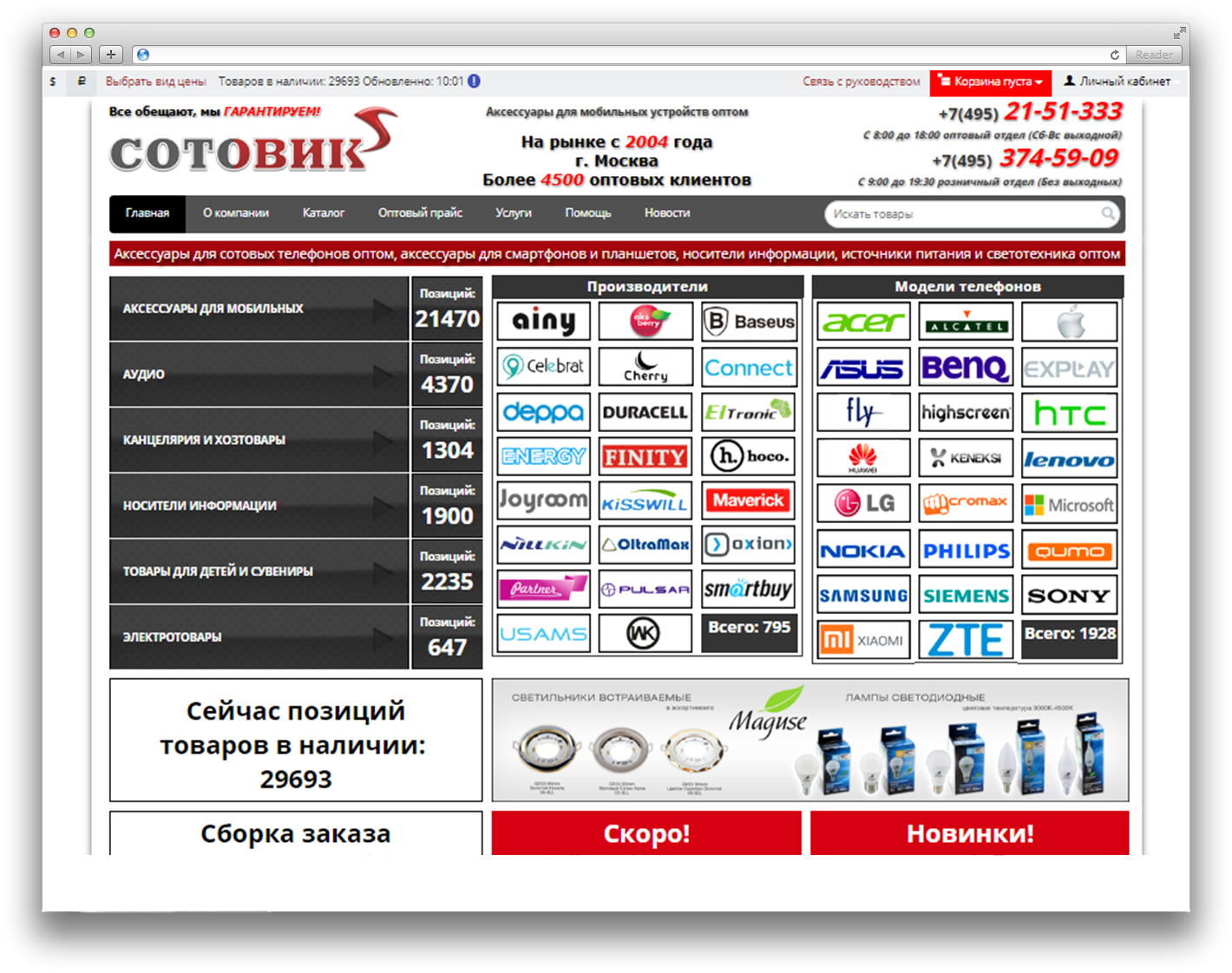Click the red Новинки! button

pyautogui.click(x=970, y=833)
